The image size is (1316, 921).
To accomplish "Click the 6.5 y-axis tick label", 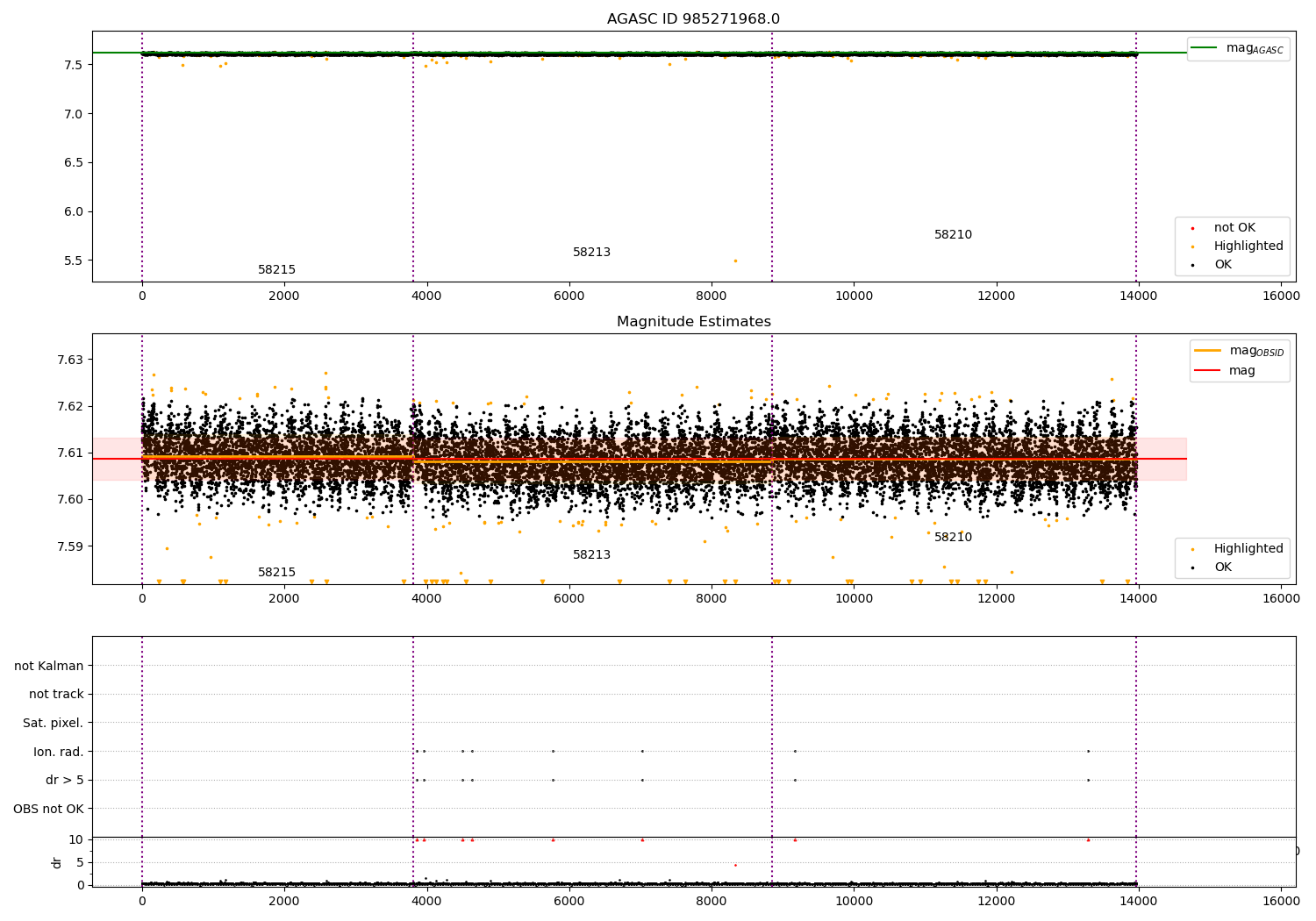I will [x=73, y=162].
